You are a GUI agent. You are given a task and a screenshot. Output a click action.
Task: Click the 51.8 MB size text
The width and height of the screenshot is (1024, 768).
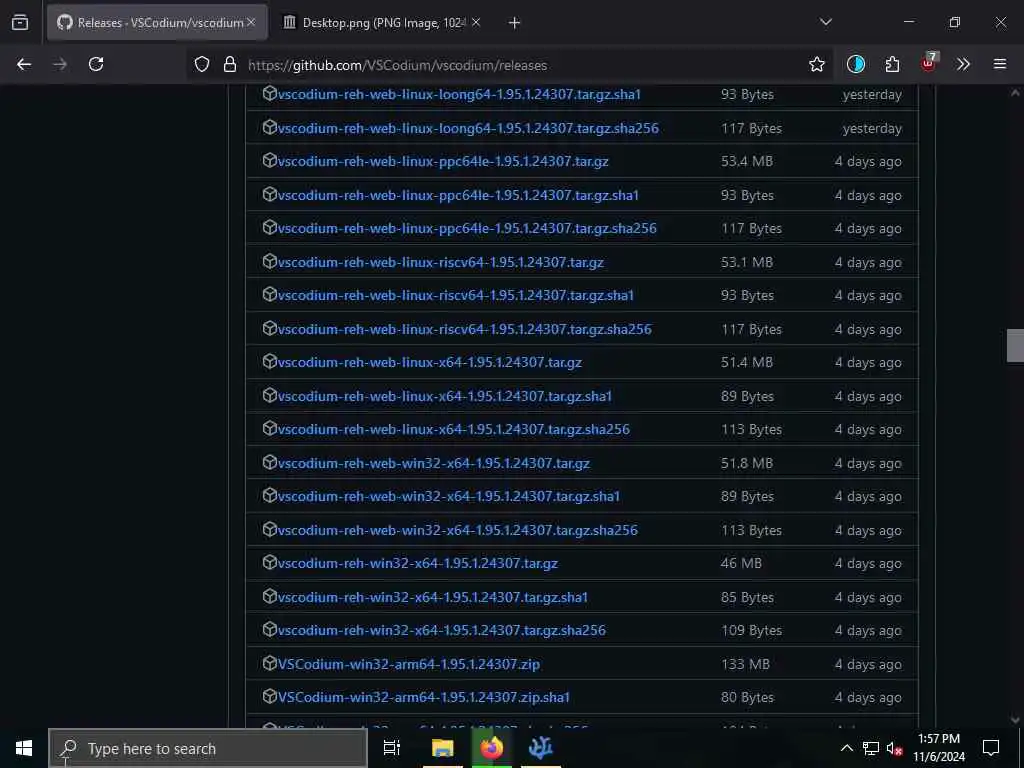[x=746, y=463]
